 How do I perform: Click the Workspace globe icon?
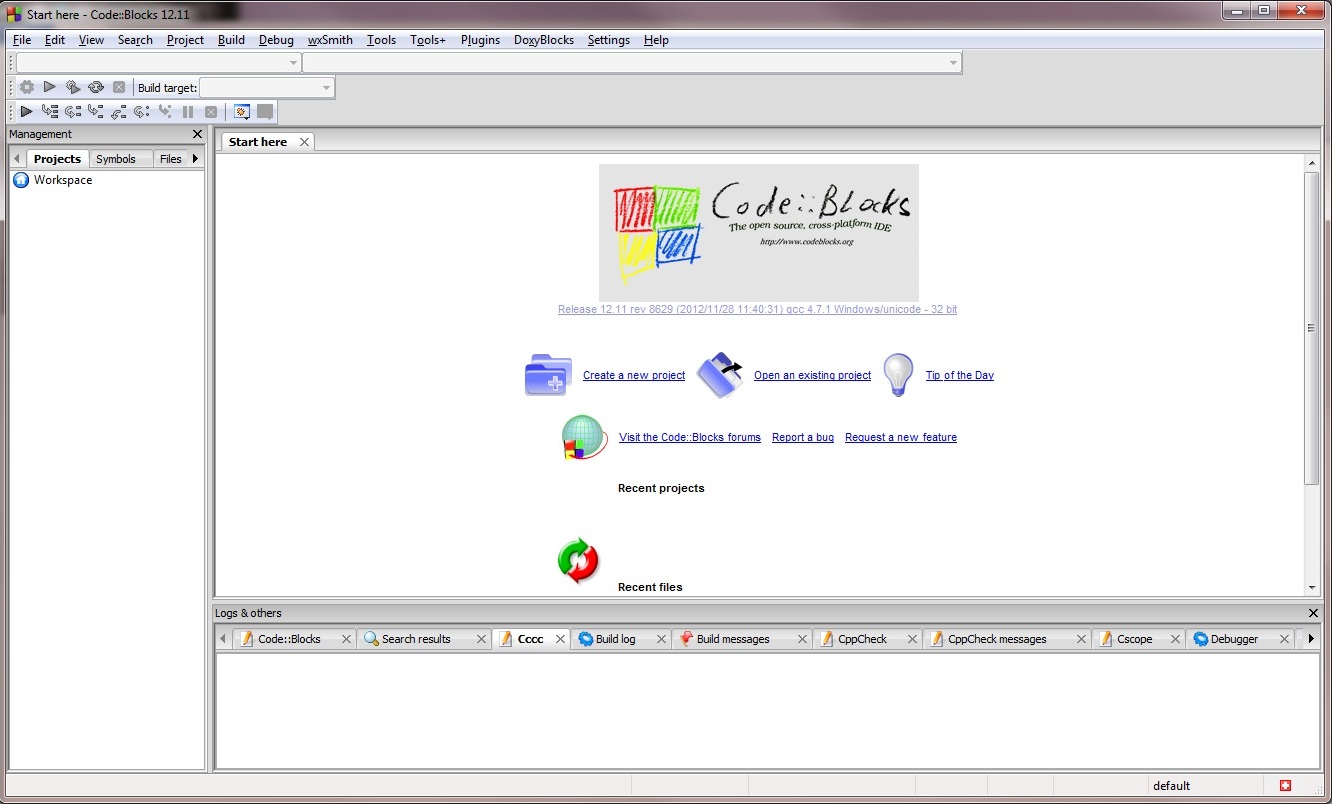[x=21, y=180]
